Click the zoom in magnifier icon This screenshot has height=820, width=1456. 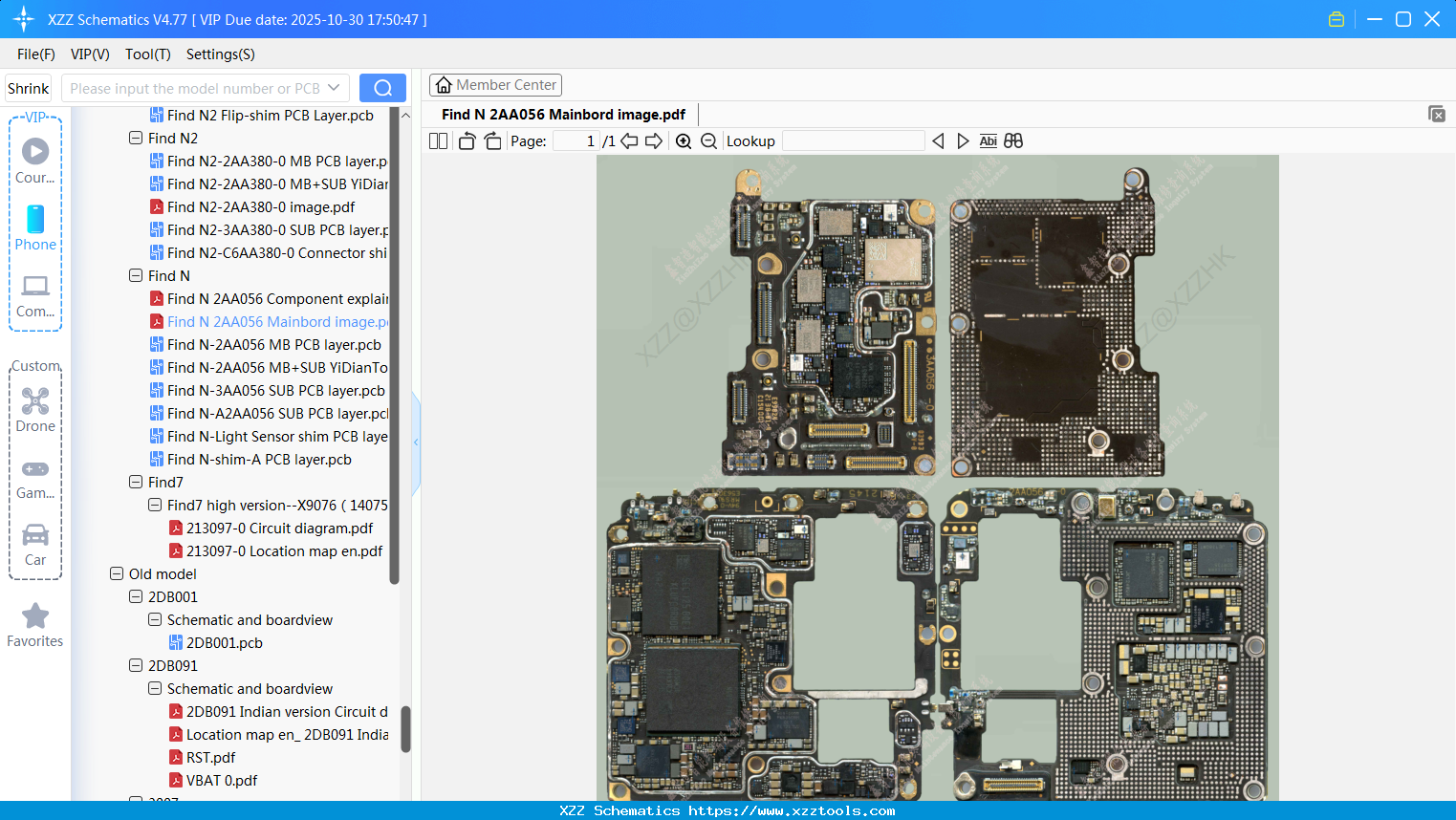click(684, 141)
